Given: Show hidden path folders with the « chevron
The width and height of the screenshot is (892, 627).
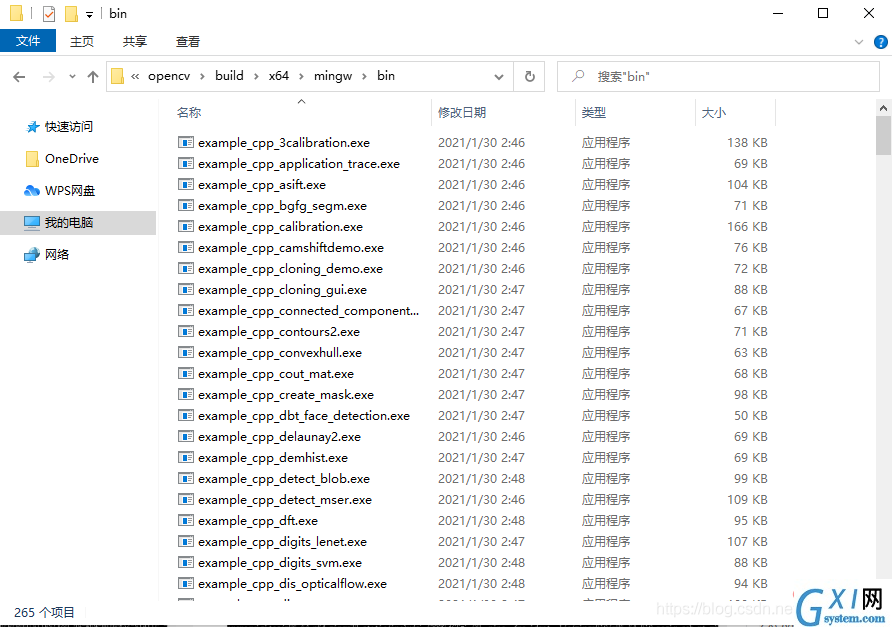Looking at the screenshot, I should click(135, 76).
